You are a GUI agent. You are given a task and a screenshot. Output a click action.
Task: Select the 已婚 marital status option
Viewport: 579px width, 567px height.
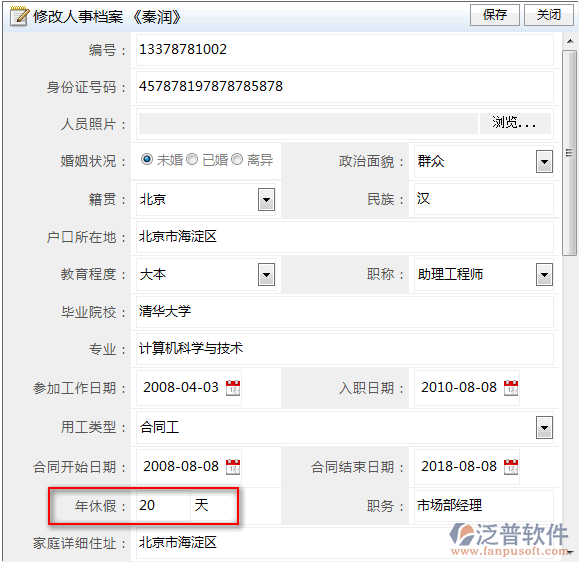click(192, 159)
